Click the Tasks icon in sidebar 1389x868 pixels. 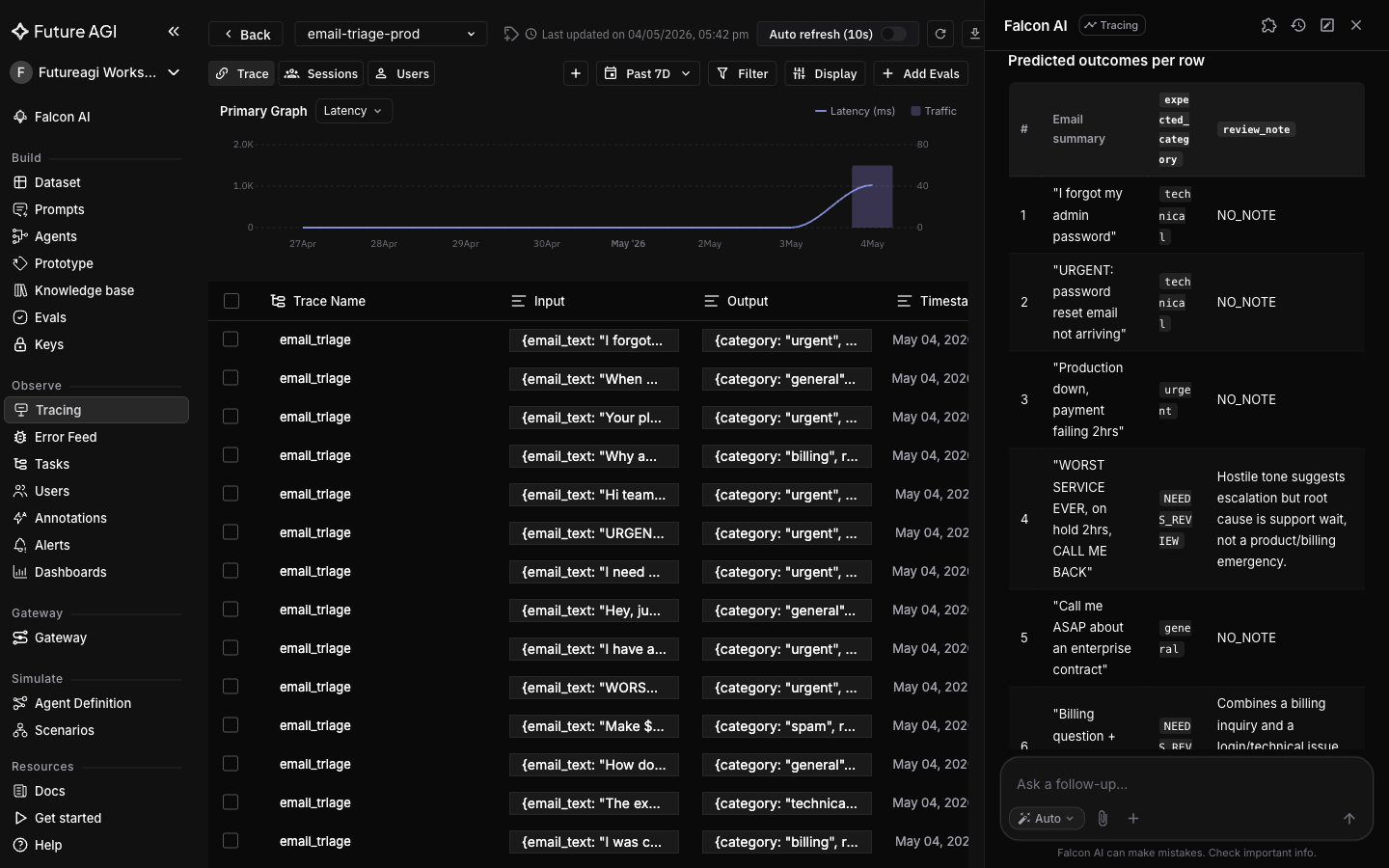tap(20, 464)
